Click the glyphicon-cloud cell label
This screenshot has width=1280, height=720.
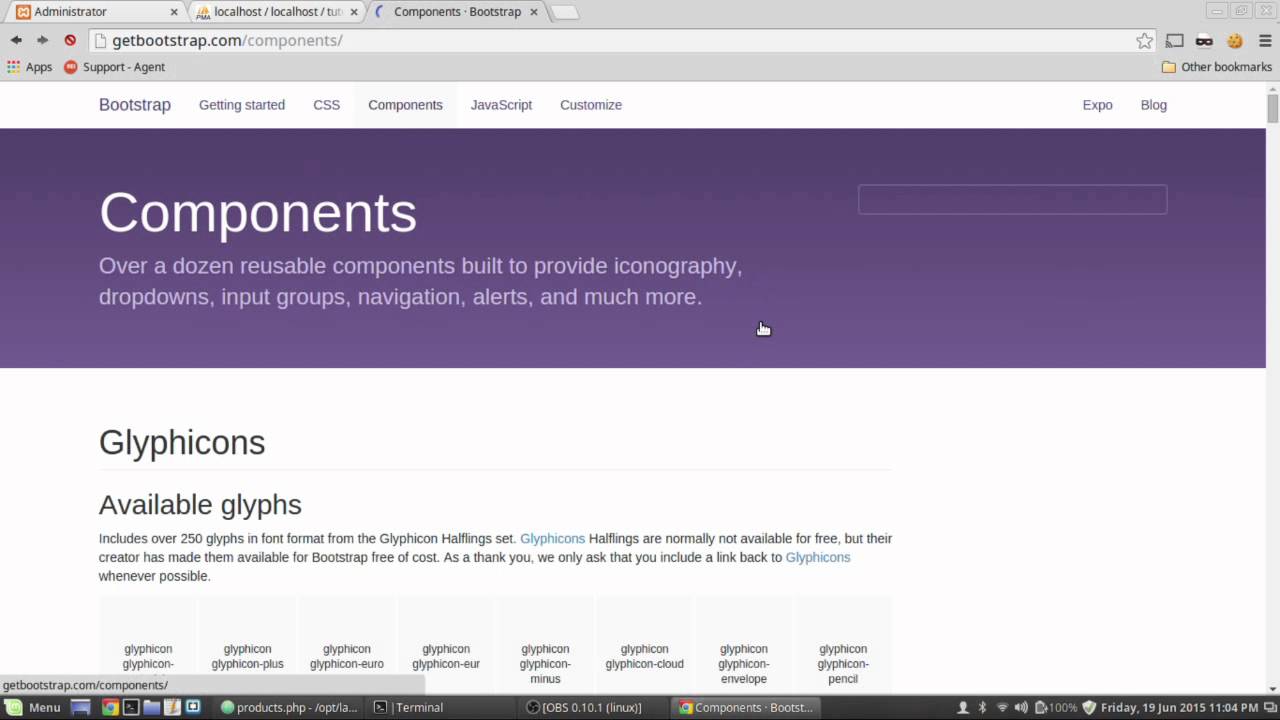pos(644,657)
